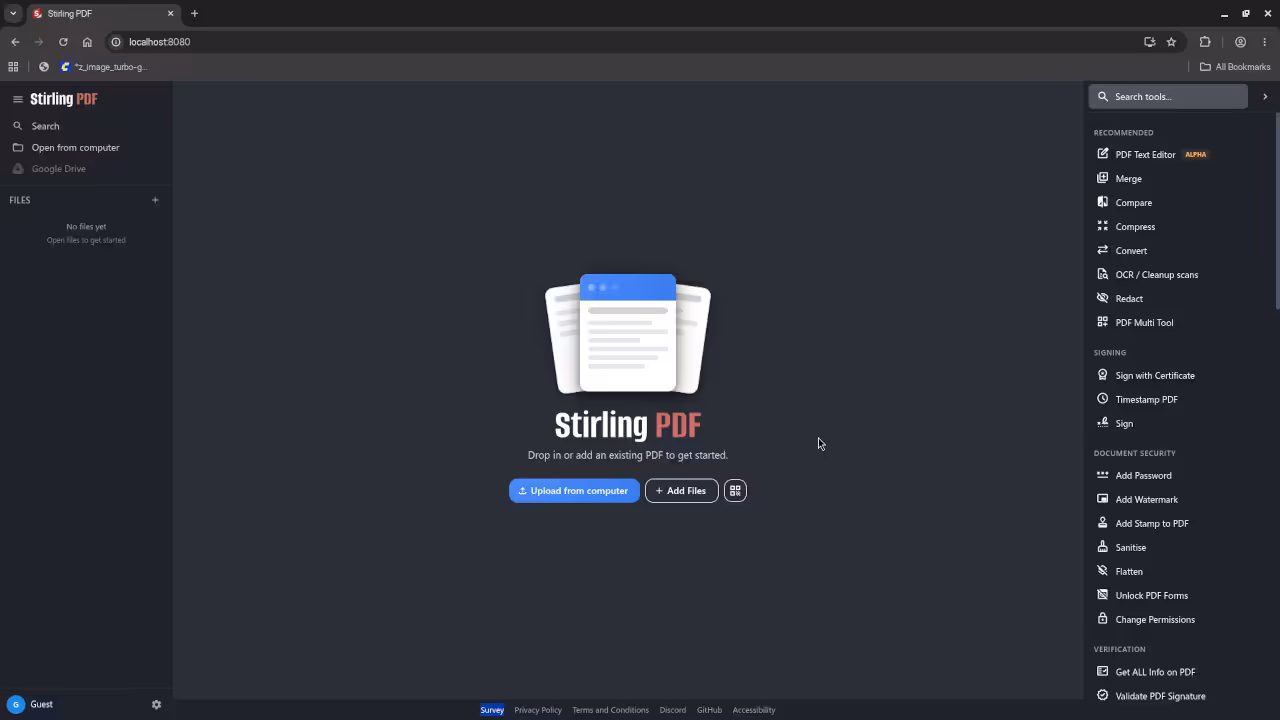Switch to the Stirling PDF browser tab
This screenshot has height=720, width=1280.
(x=102, y=13)
